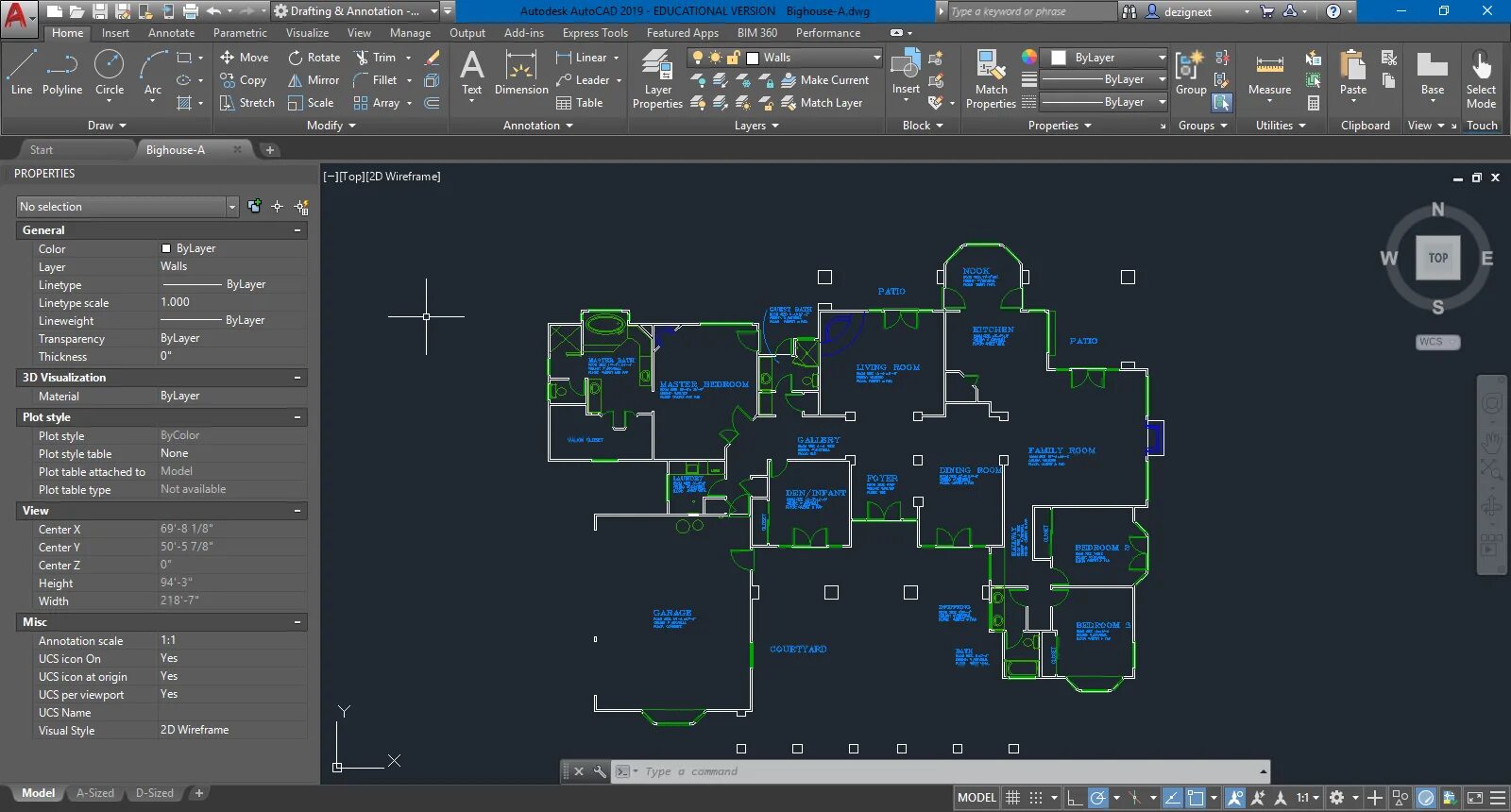Screen dimensions: 1511x812
Task: Click the Move tool in Modify panel
Action: click(x=245, y=58)
